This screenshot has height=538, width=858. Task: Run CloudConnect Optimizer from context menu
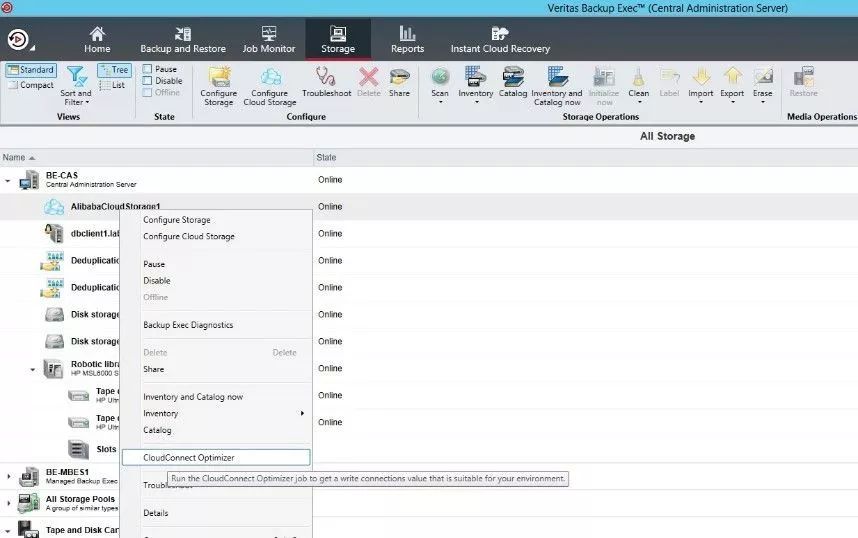216,458
